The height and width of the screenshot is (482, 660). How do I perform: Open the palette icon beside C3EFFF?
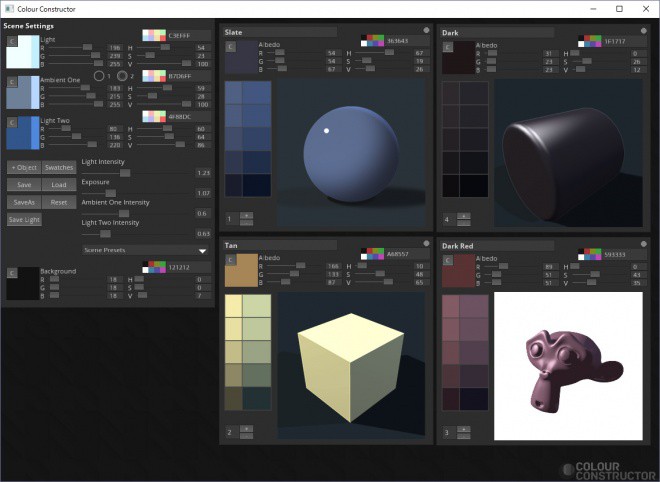154,35
